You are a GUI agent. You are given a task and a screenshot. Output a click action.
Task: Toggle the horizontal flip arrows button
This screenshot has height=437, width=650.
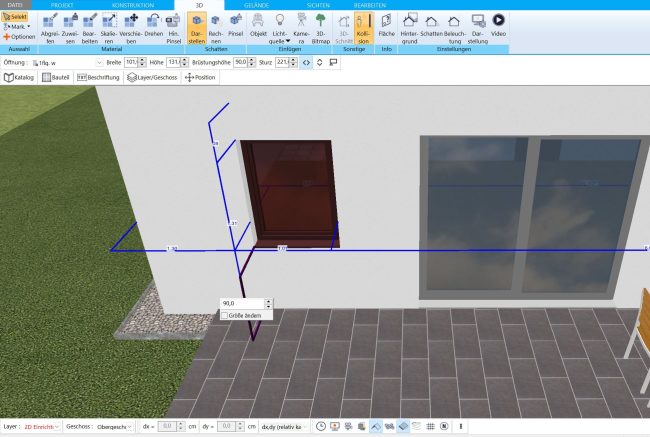[x=306, y=63]
